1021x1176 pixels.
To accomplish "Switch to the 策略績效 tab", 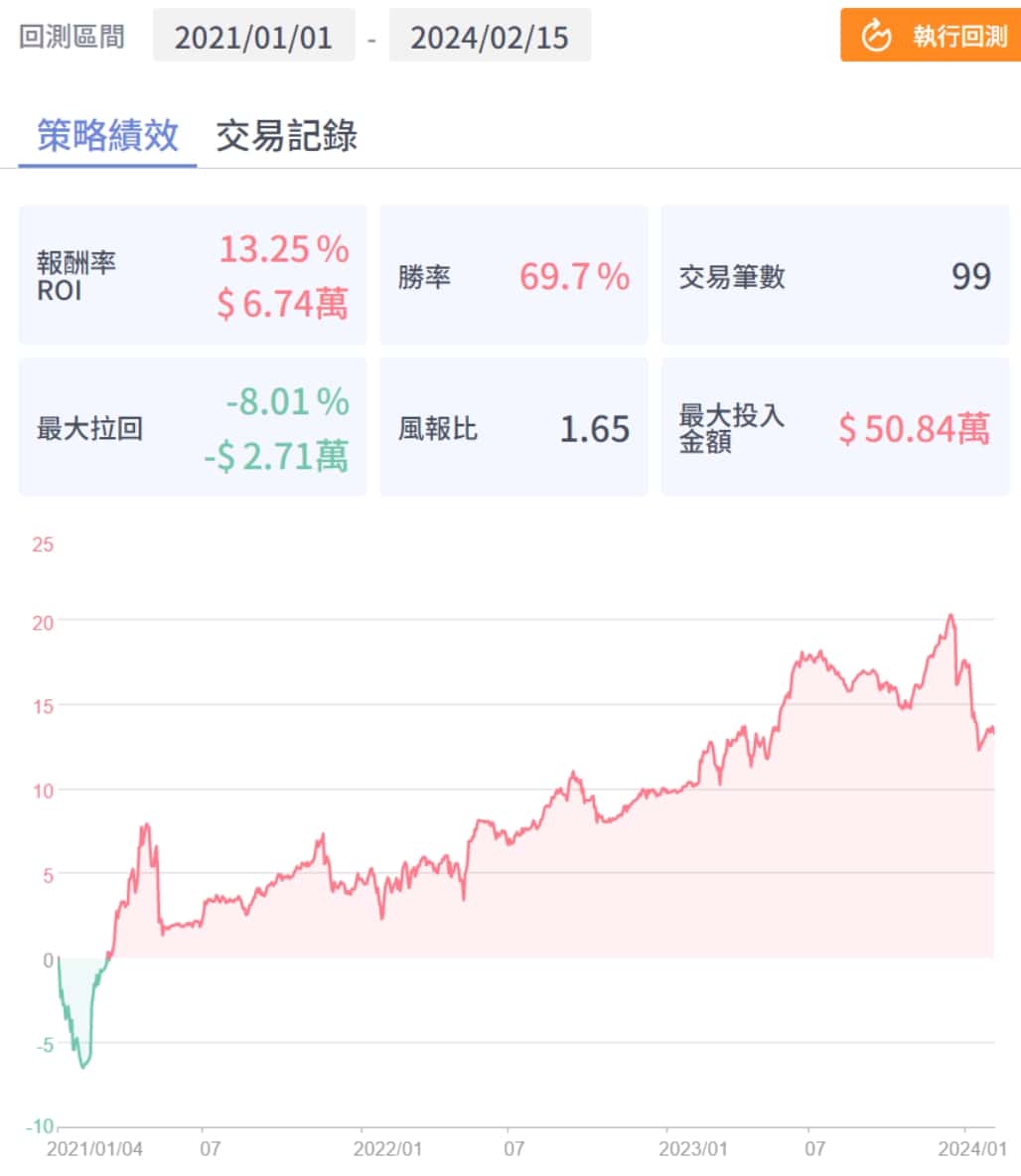I will (107, 135).
